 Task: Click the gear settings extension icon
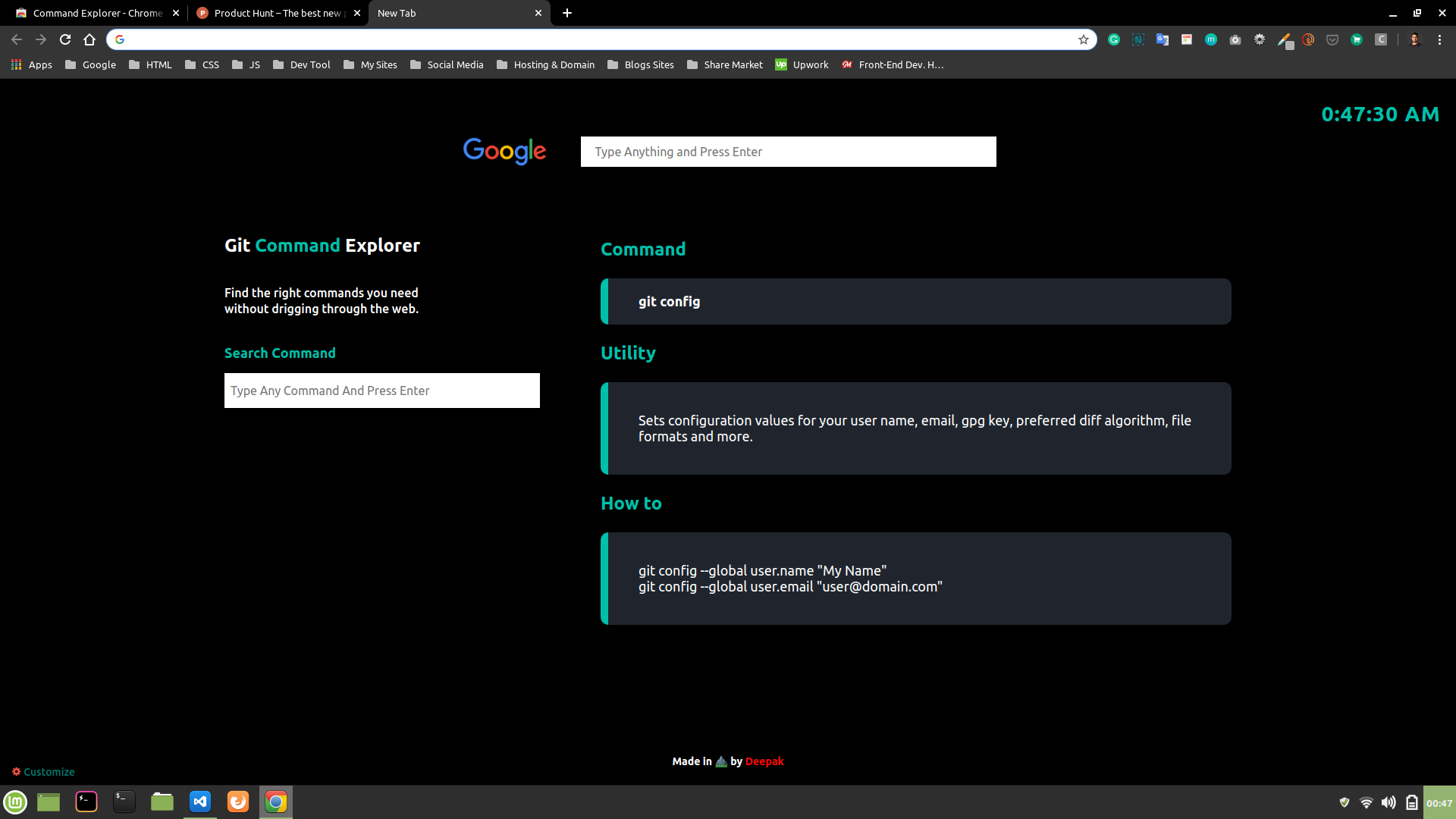(1259, 39)
